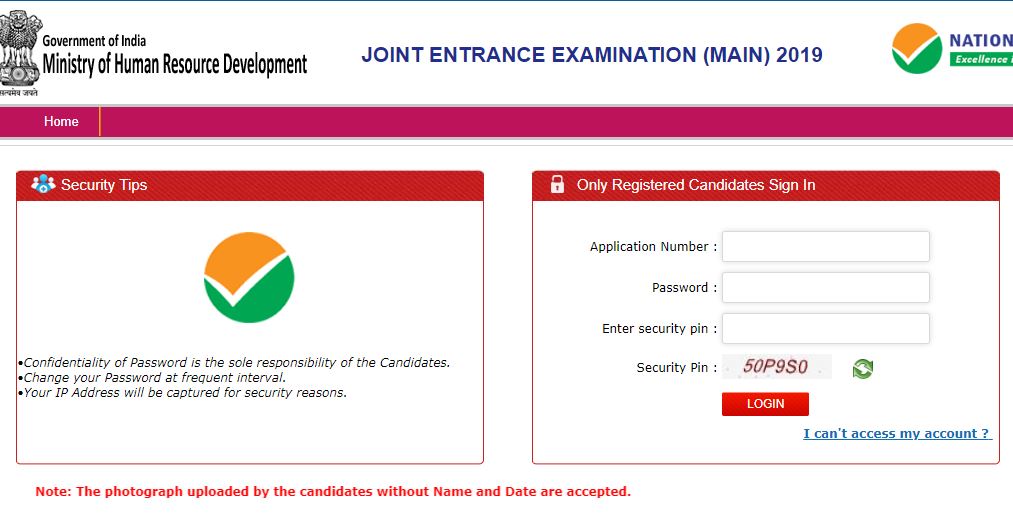
Task: Click the IP Address capture tip text
Action: tap(185, 393)
